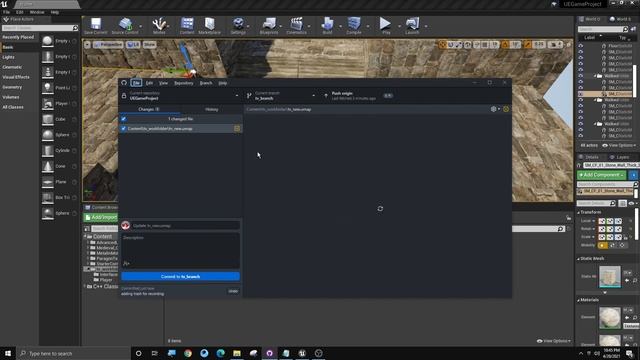Open the Marketplace toolbar button
The width and height of the screenshot is (640, 360).
tap(209, 26)
